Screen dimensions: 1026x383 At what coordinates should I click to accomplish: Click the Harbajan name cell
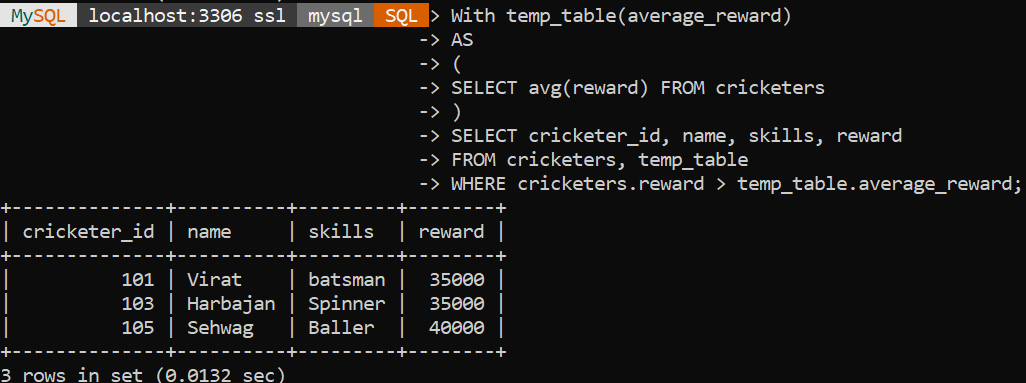tap(231, 304)
